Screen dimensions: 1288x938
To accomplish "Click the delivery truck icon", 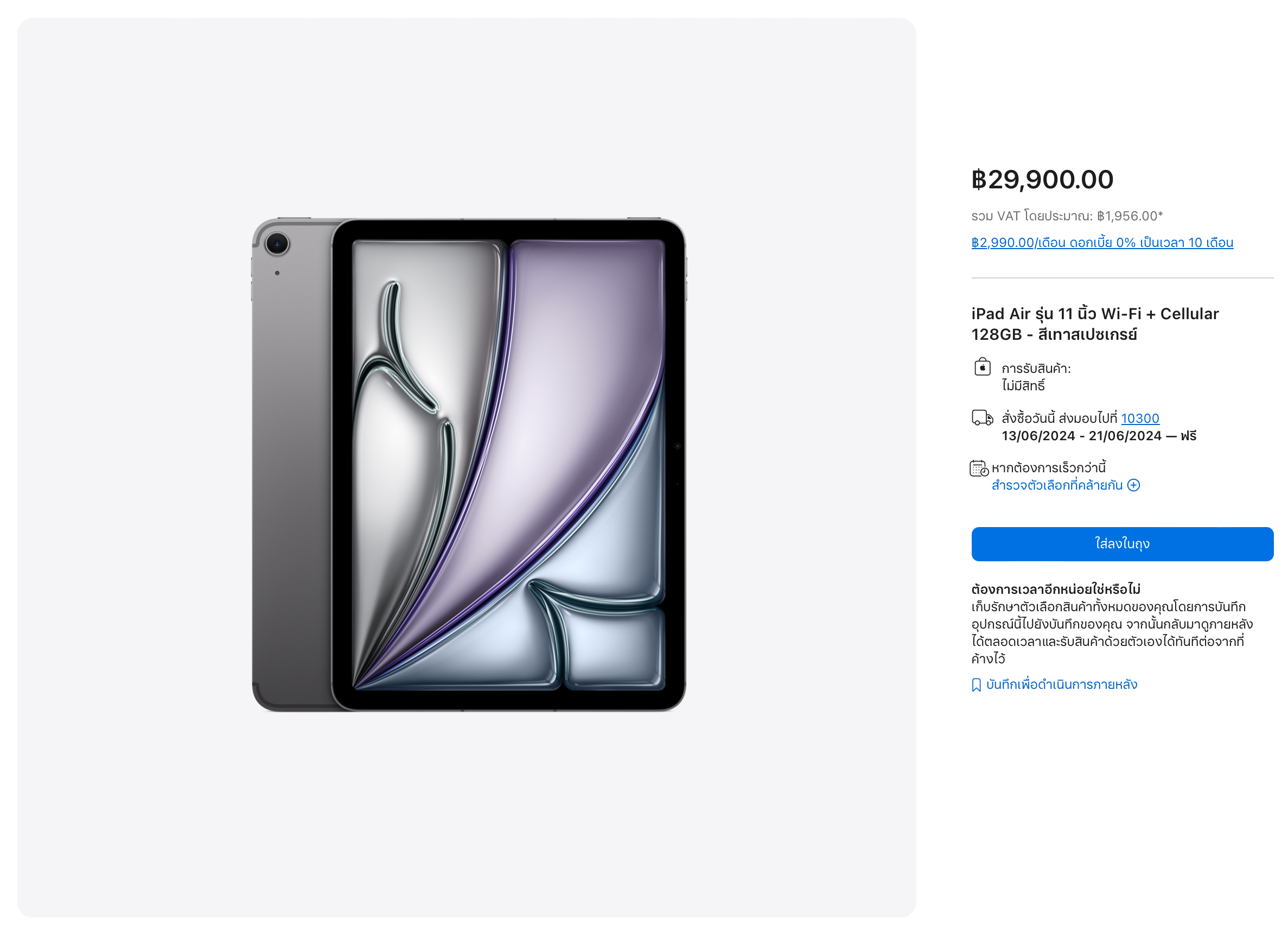I will pos(983,418).
